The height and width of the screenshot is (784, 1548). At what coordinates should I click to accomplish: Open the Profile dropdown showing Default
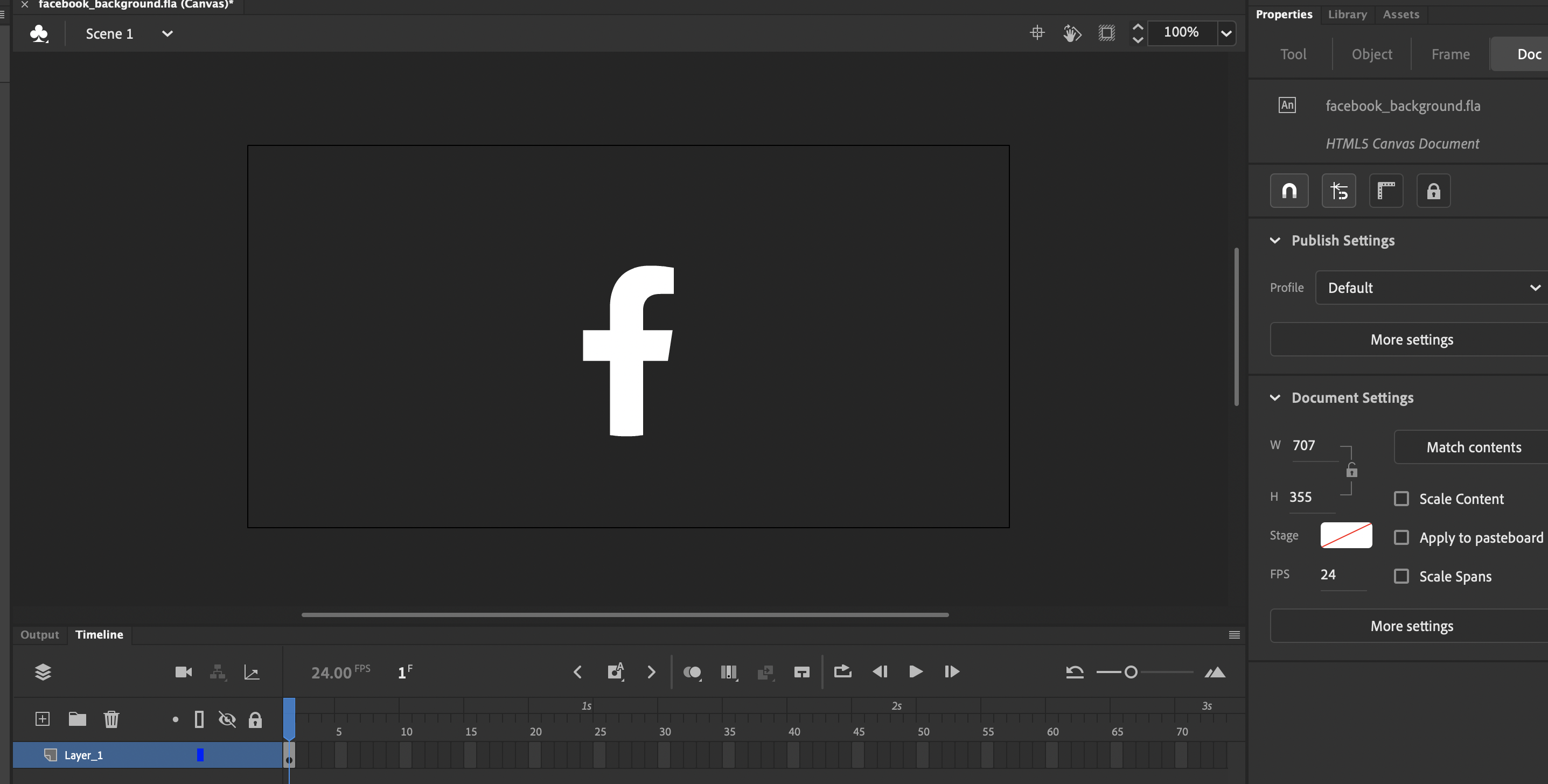(1430, 287)
